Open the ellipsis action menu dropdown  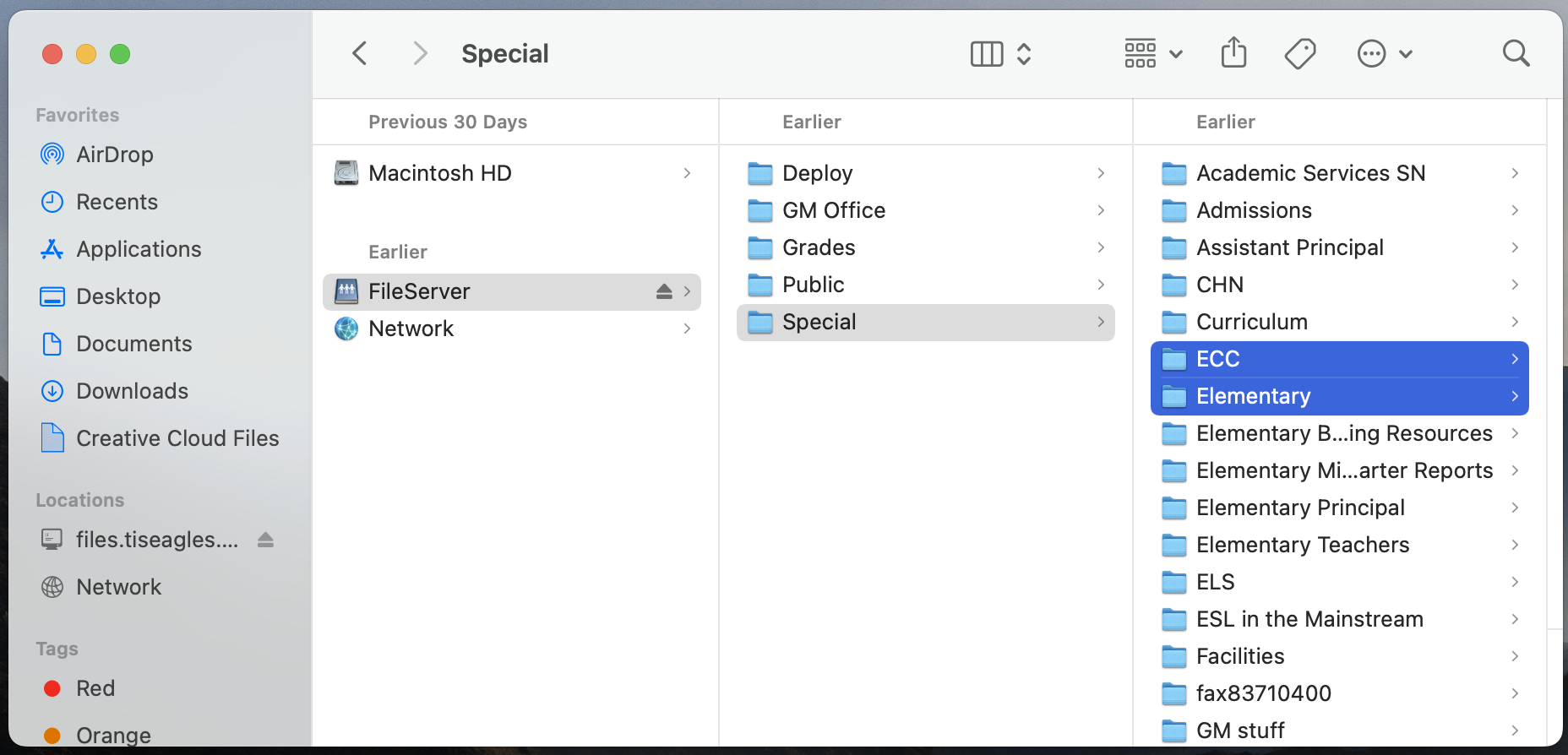(1384, 54)
